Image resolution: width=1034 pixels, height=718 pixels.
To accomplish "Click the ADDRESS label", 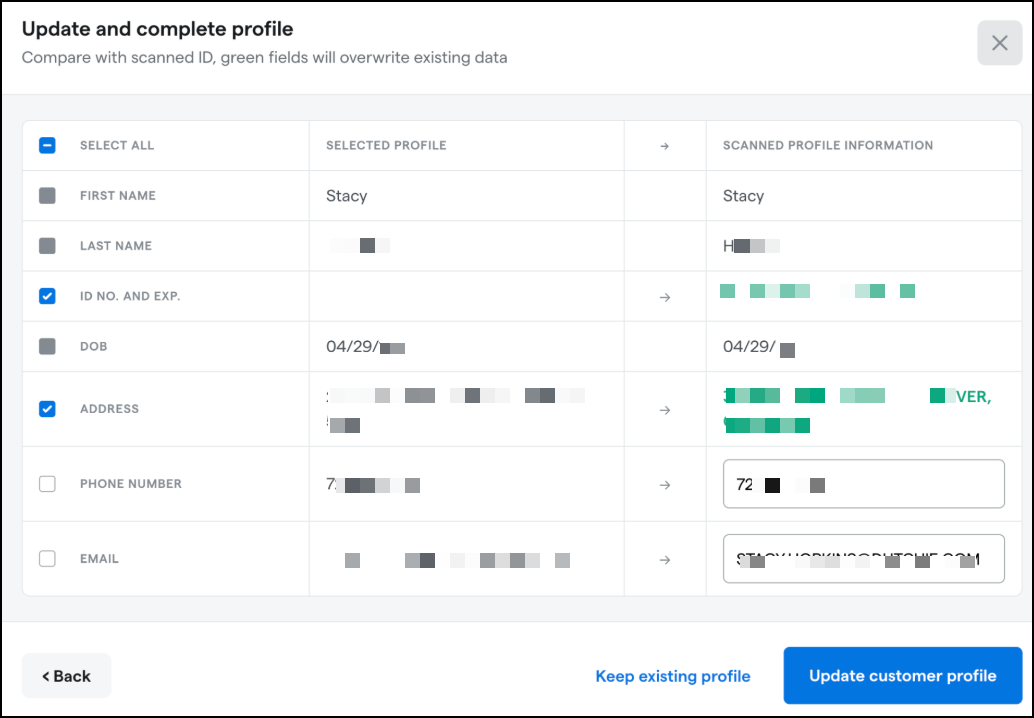I will (109, 409).
